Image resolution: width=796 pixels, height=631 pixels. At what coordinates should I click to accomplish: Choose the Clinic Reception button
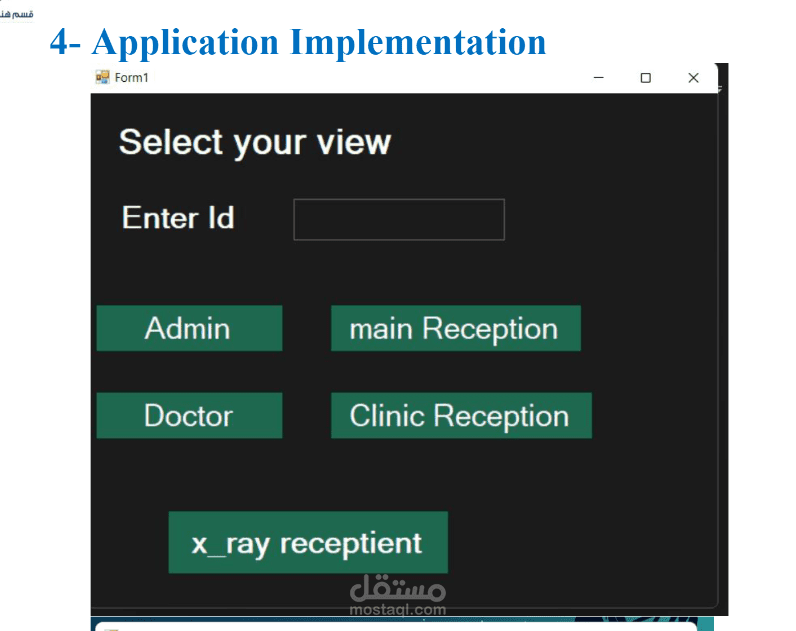461,415
